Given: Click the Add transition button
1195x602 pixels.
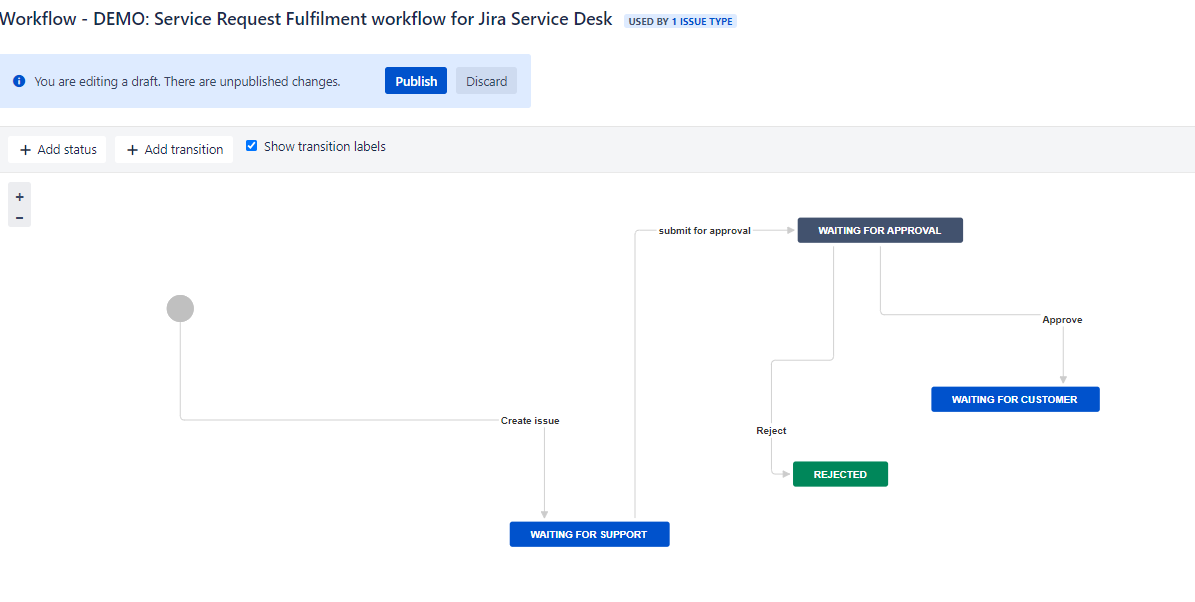Looking at the screenshot, I should point(175,149).
